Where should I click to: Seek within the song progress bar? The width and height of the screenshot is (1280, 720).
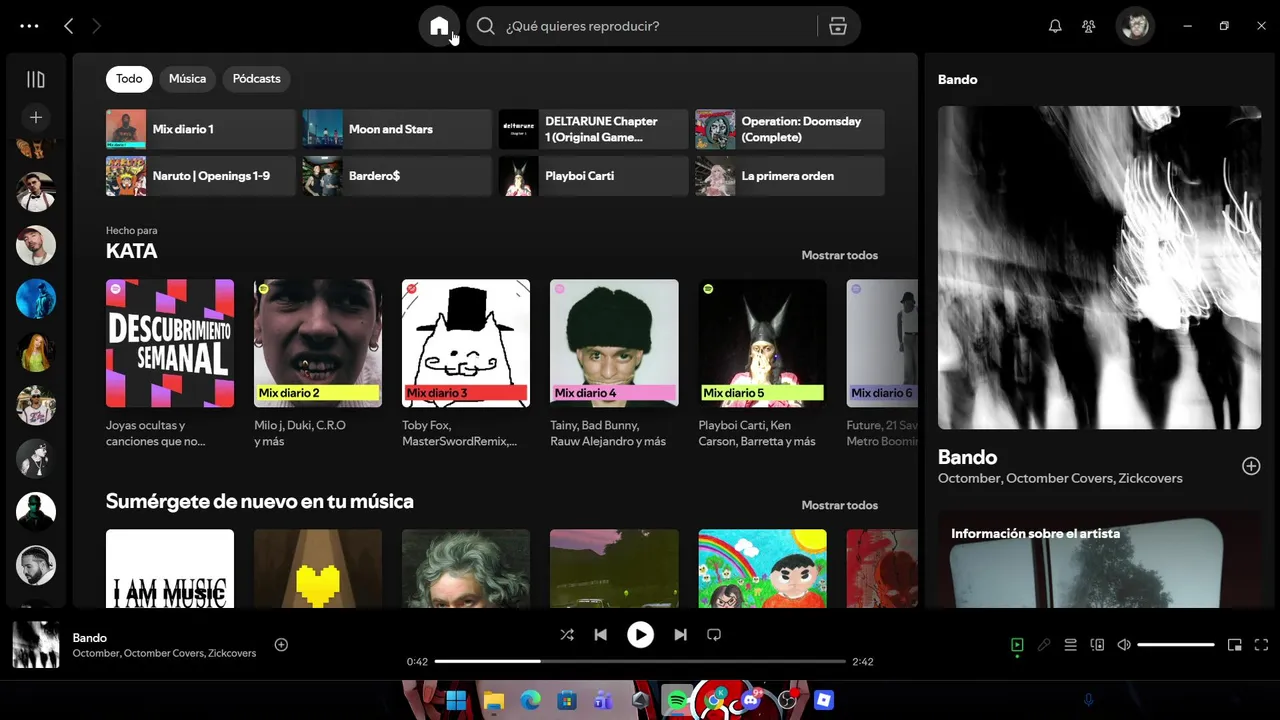point(640,661)
